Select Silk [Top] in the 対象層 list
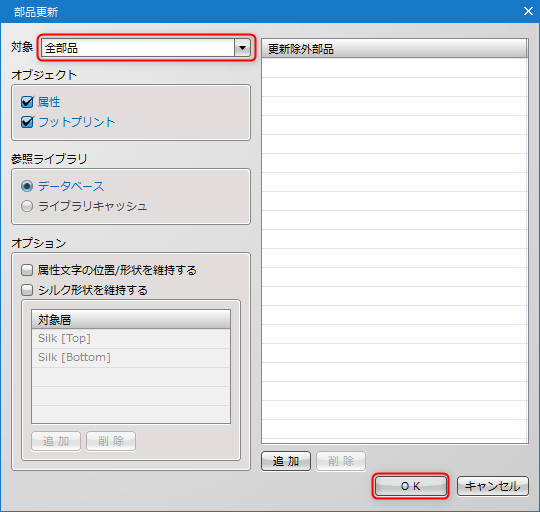540x512 pixels. coord(131,338)
